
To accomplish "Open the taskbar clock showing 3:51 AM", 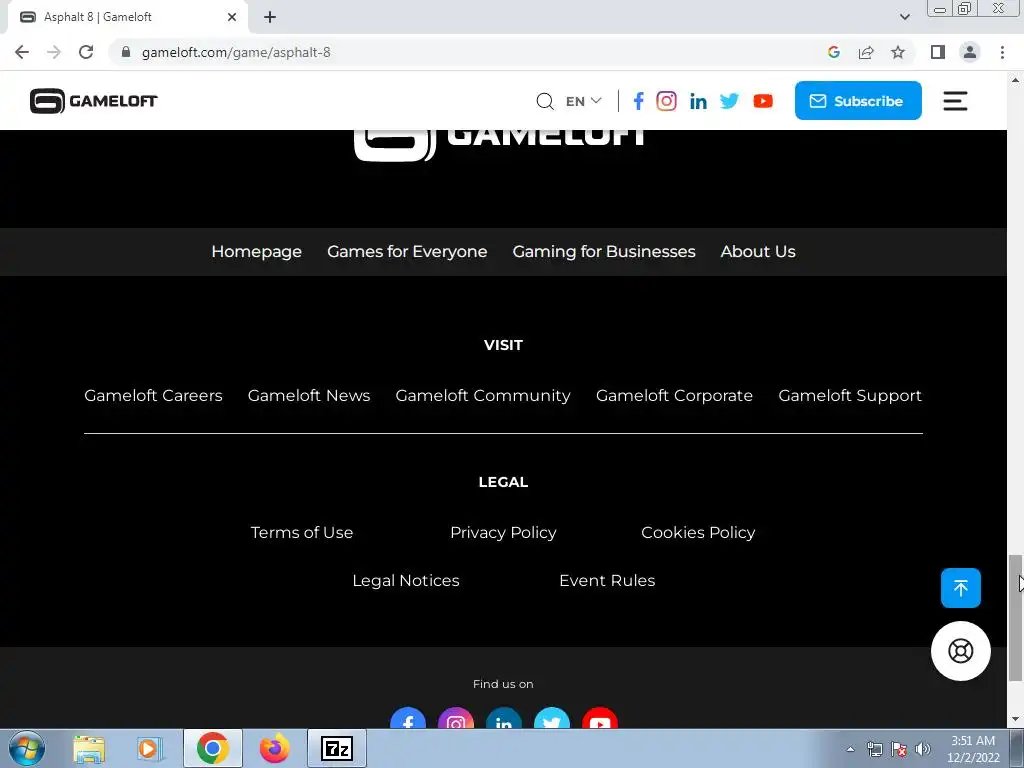I will pyautogui.click(x=973, y=749).
